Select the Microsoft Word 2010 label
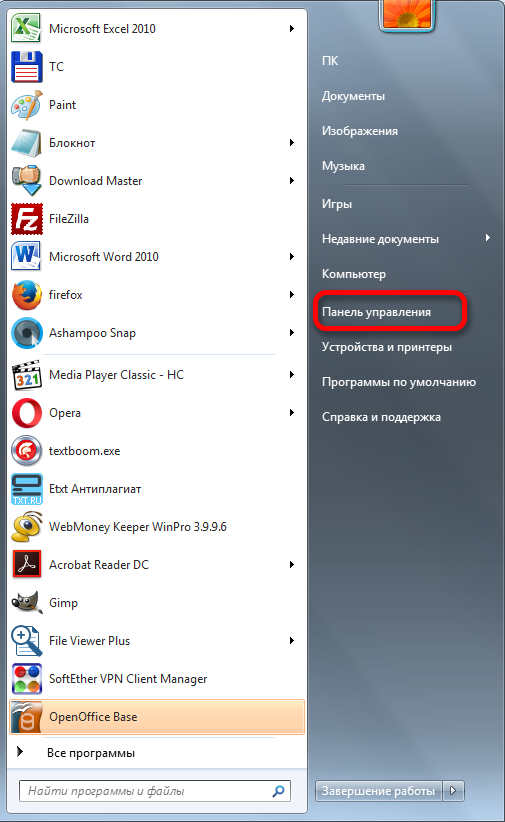 tap(104, 257)
